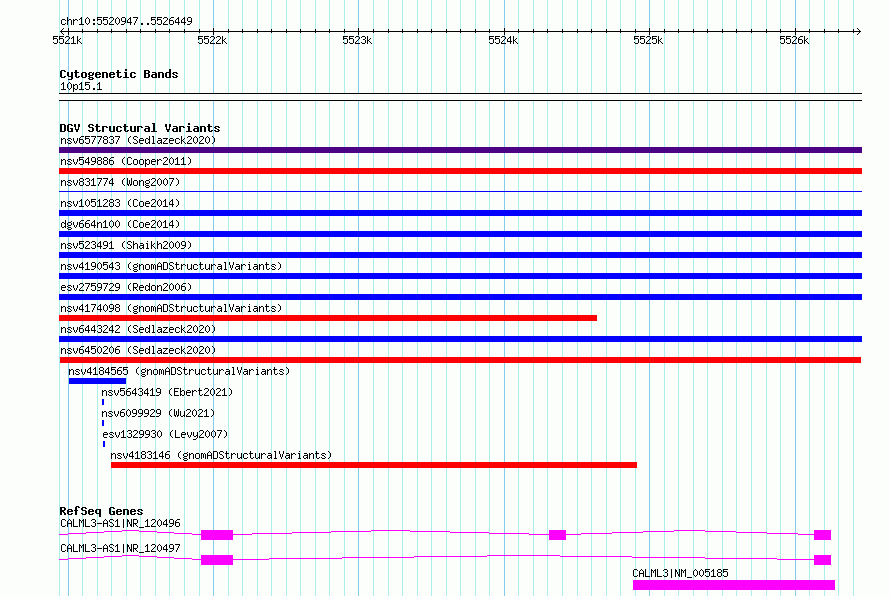890x596 pixels.
Task: Click the 5523k ruler label
Action: pos(358,40)
